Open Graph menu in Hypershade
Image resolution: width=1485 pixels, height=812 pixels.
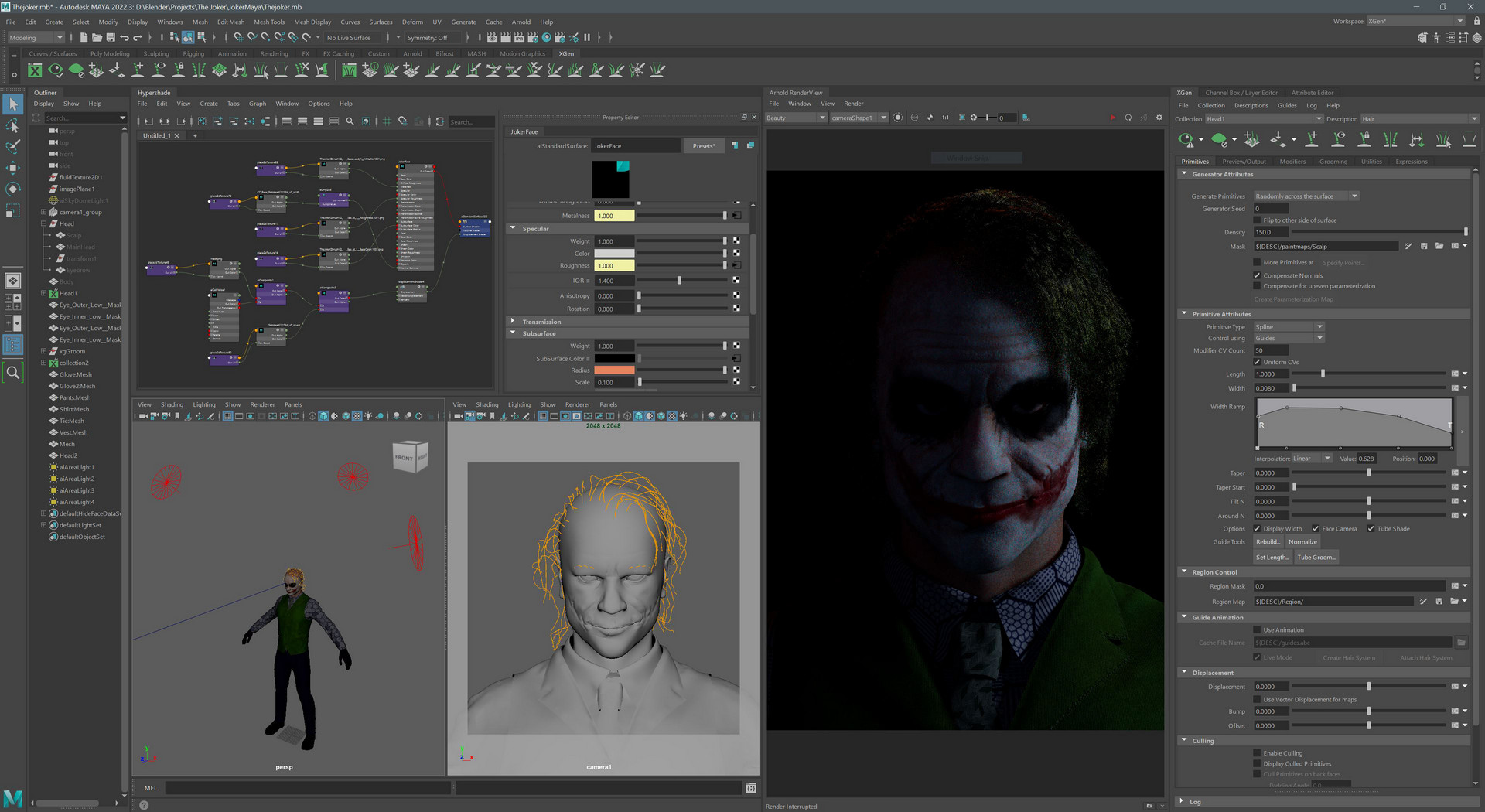(258, 104)
